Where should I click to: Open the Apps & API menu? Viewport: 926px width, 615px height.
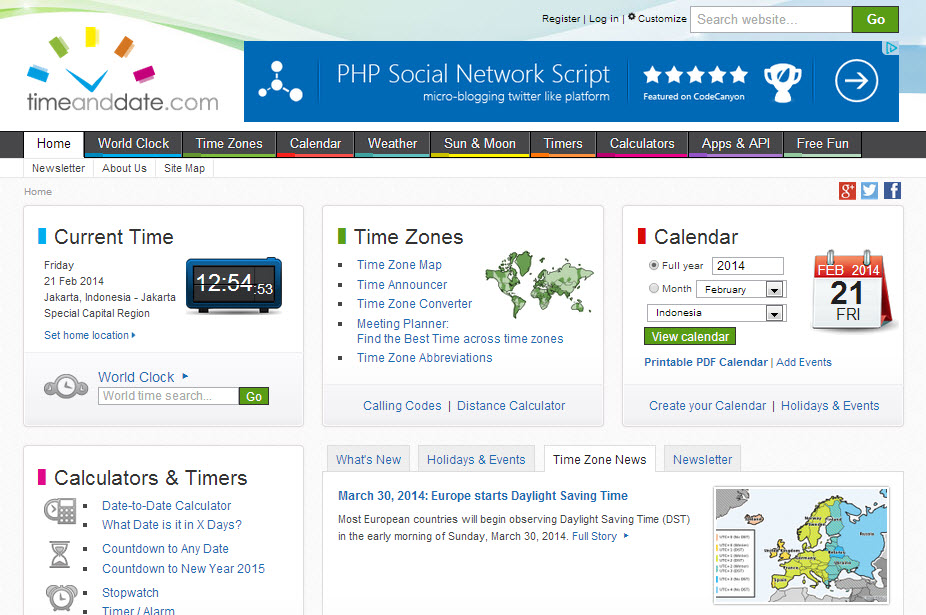pos(735,144)
